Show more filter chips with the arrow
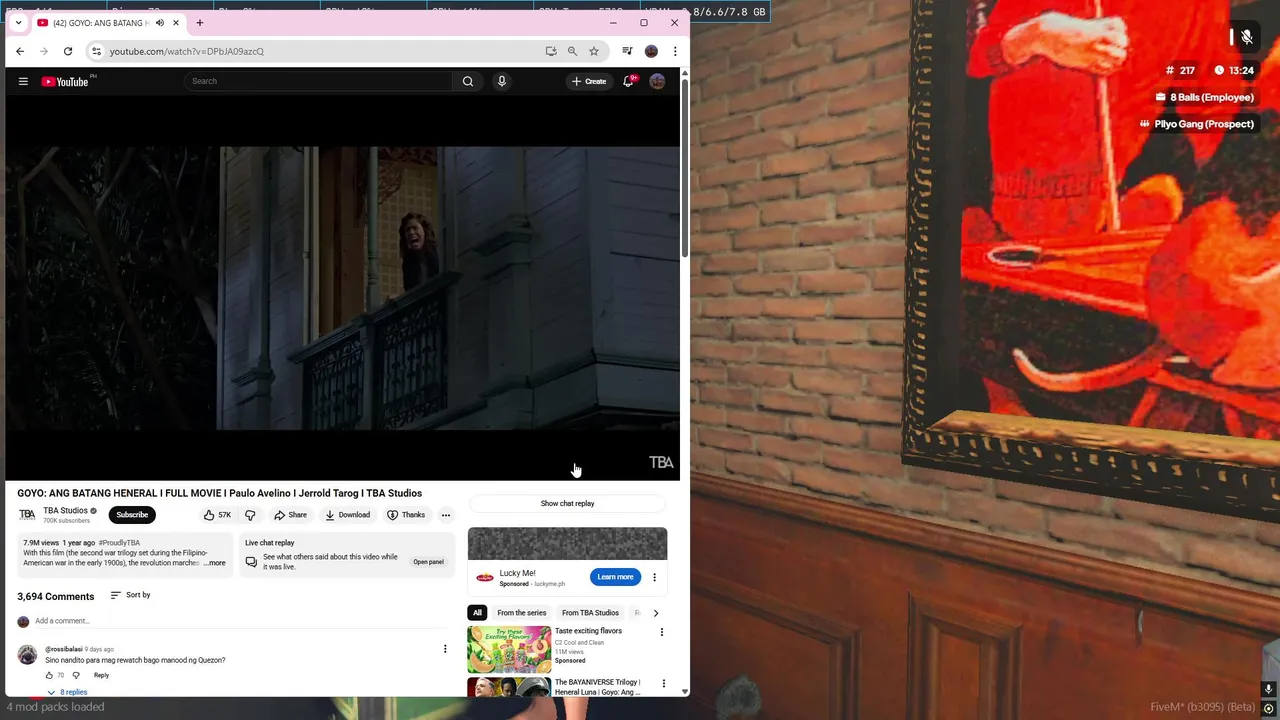 point(655,613)
